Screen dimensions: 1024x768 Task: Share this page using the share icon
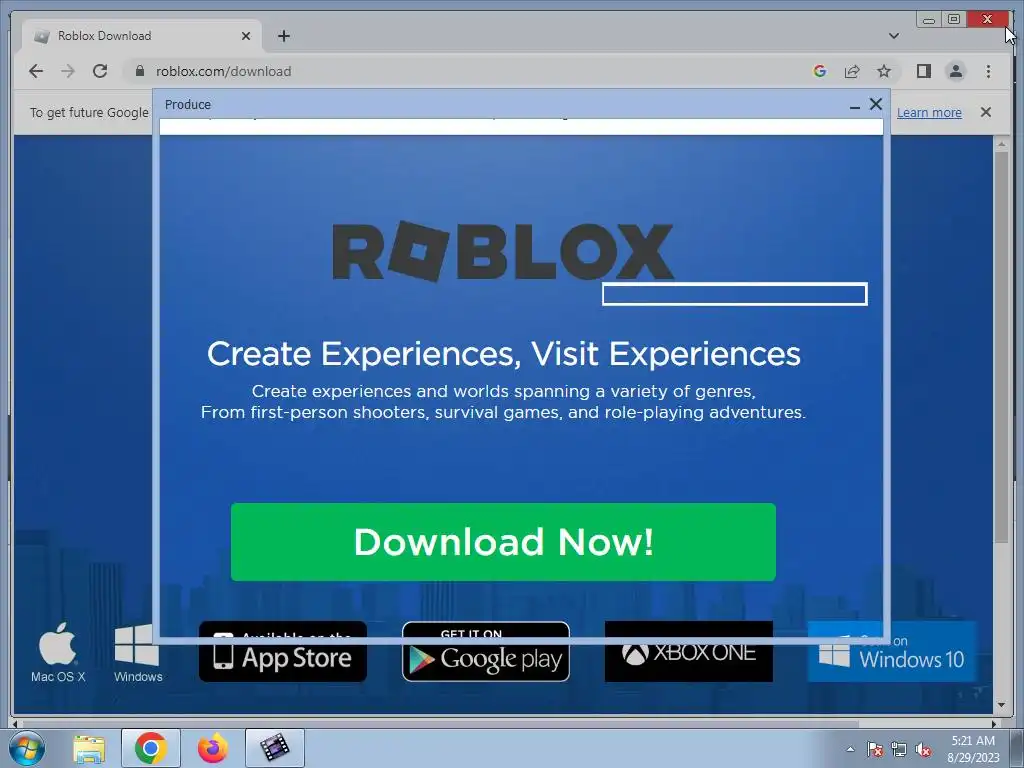[x=852, y=71]
